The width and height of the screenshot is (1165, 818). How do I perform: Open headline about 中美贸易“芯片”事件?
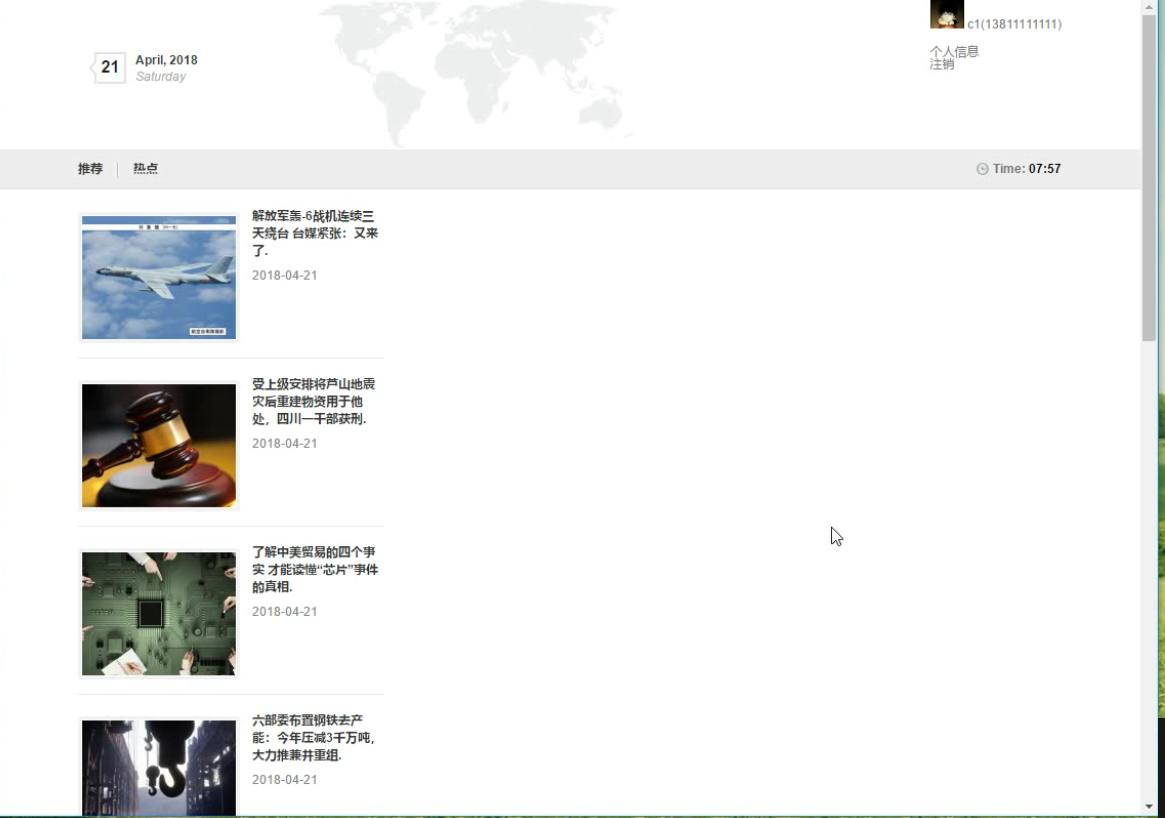[315, 569]
